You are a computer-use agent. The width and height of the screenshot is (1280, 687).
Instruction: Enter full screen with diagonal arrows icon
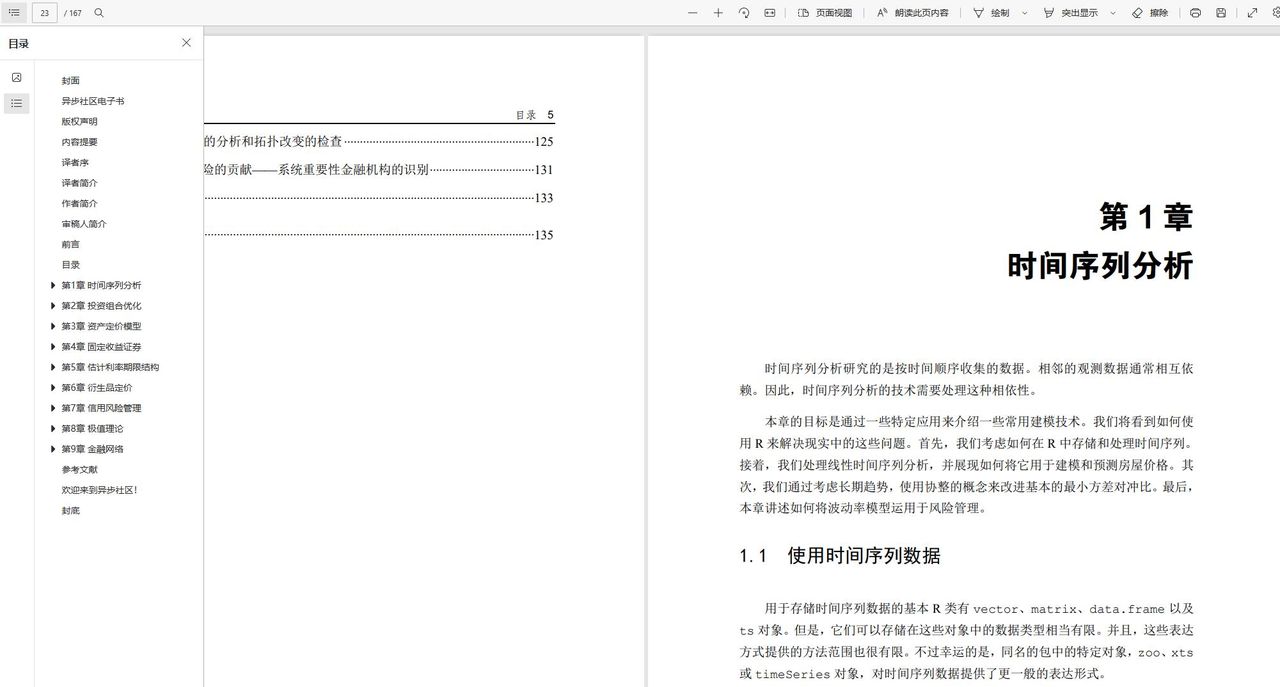pos(1251,13)
